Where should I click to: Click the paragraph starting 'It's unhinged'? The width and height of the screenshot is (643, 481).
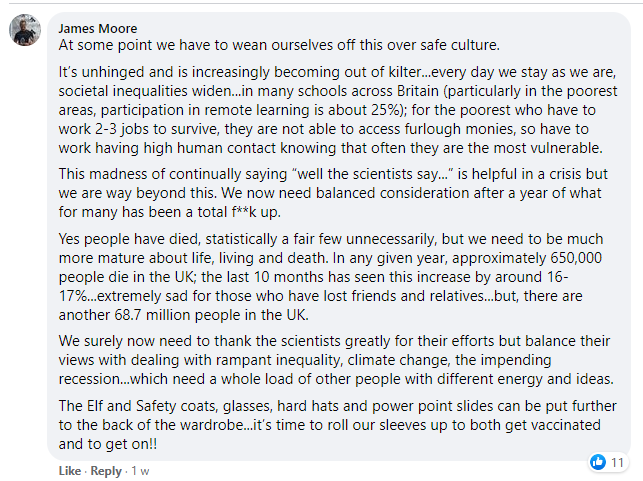tap(337, 110)
